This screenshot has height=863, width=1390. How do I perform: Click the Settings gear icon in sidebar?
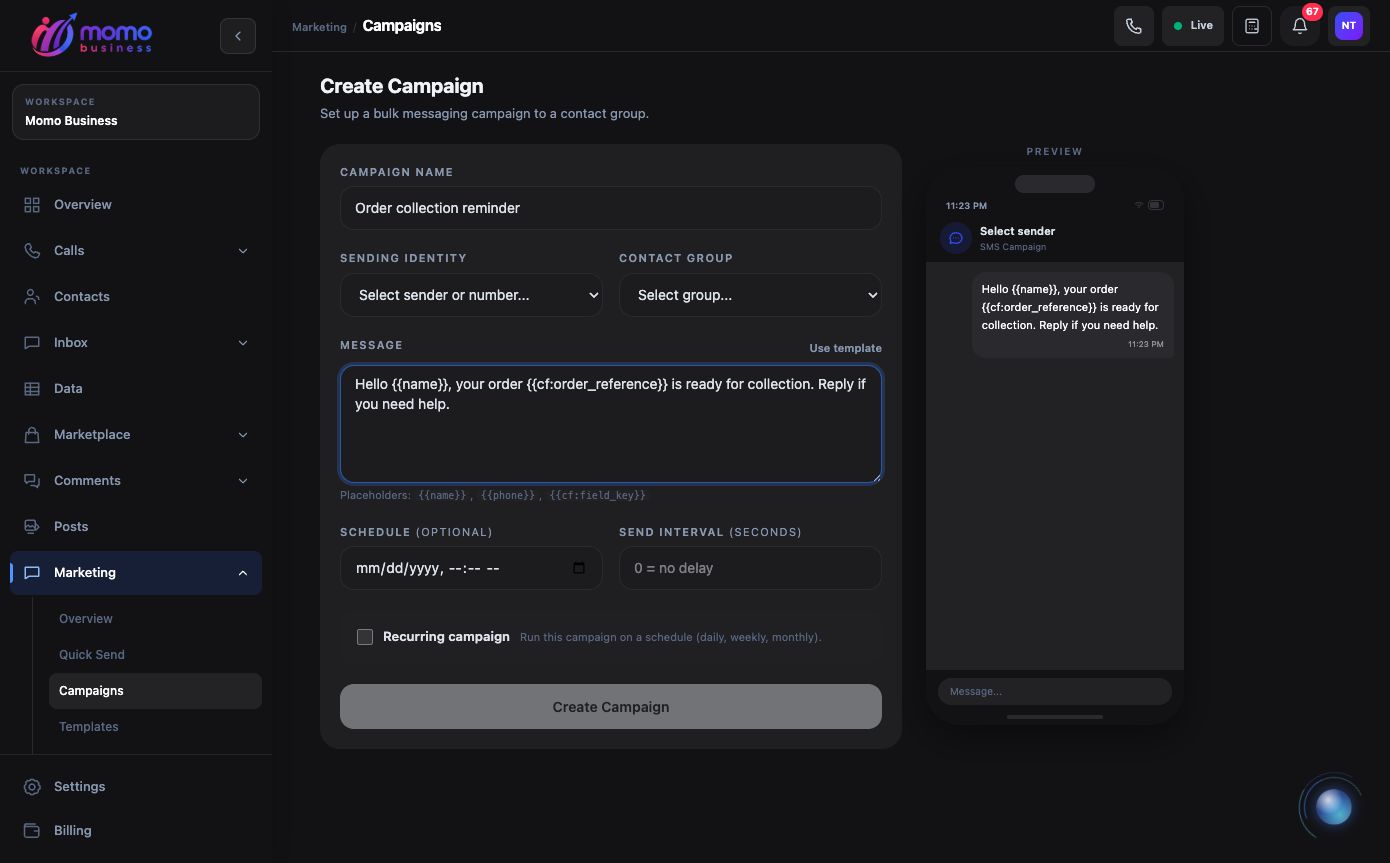32,787
